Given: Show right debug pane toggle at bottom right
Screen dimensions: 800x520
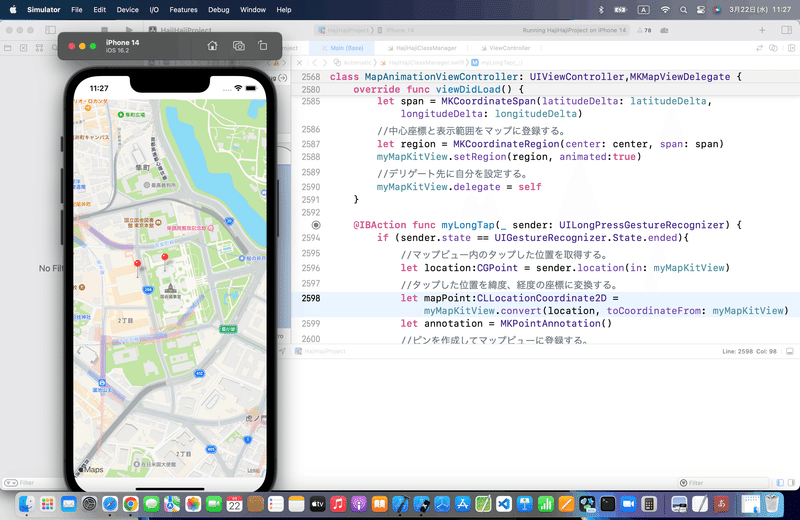Looking at the screenshot, I should (x=791, y=483).
